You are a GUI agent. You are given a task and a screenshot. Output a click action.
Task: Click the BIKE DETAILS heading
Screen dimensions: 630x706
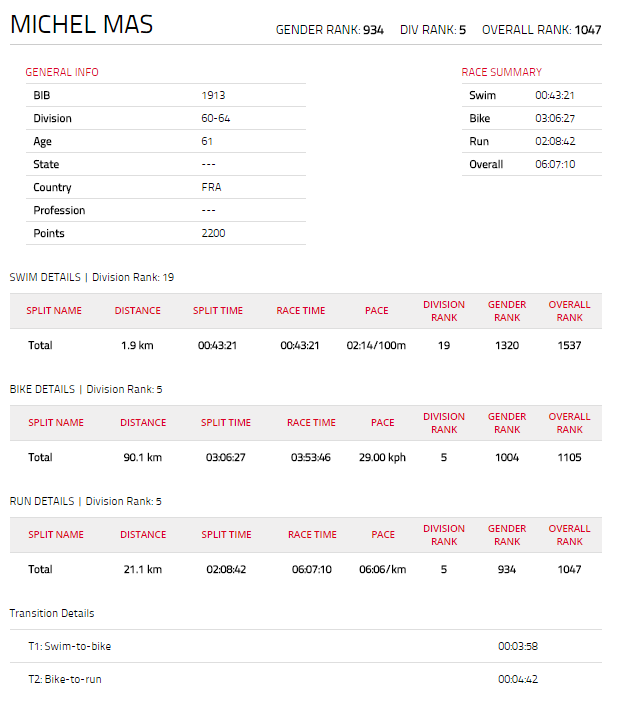click(86, 389)
